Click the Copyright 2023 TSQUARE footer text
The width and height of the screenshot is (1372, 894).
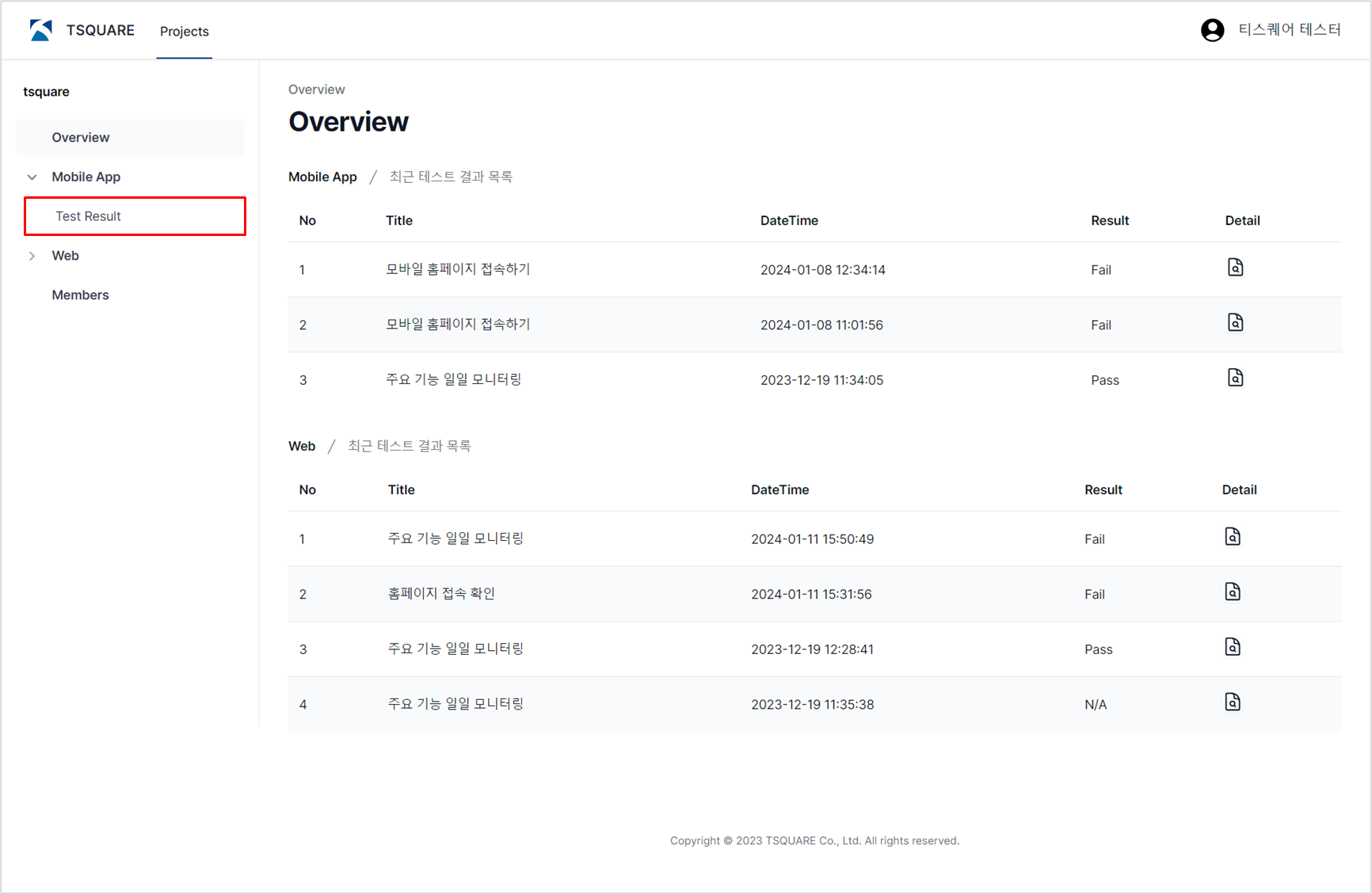(x=814, y=841)
